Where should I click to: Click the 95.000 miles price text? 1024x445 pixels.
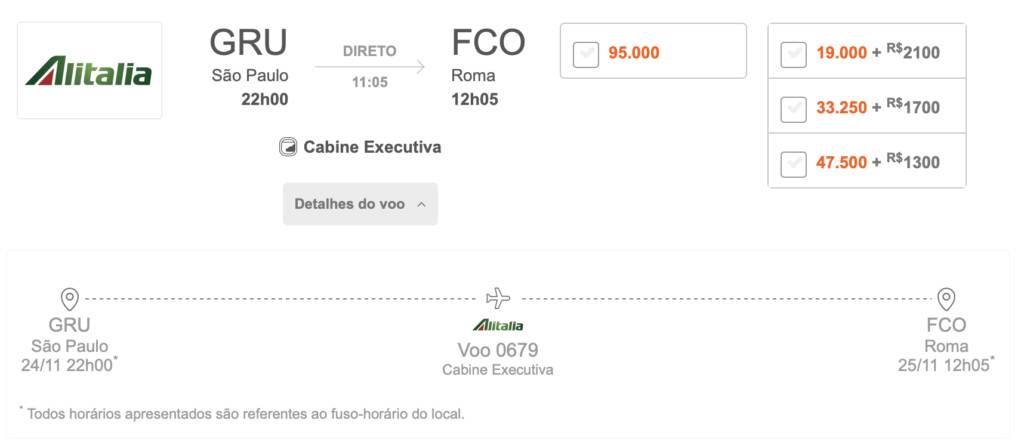pos(633,53)
